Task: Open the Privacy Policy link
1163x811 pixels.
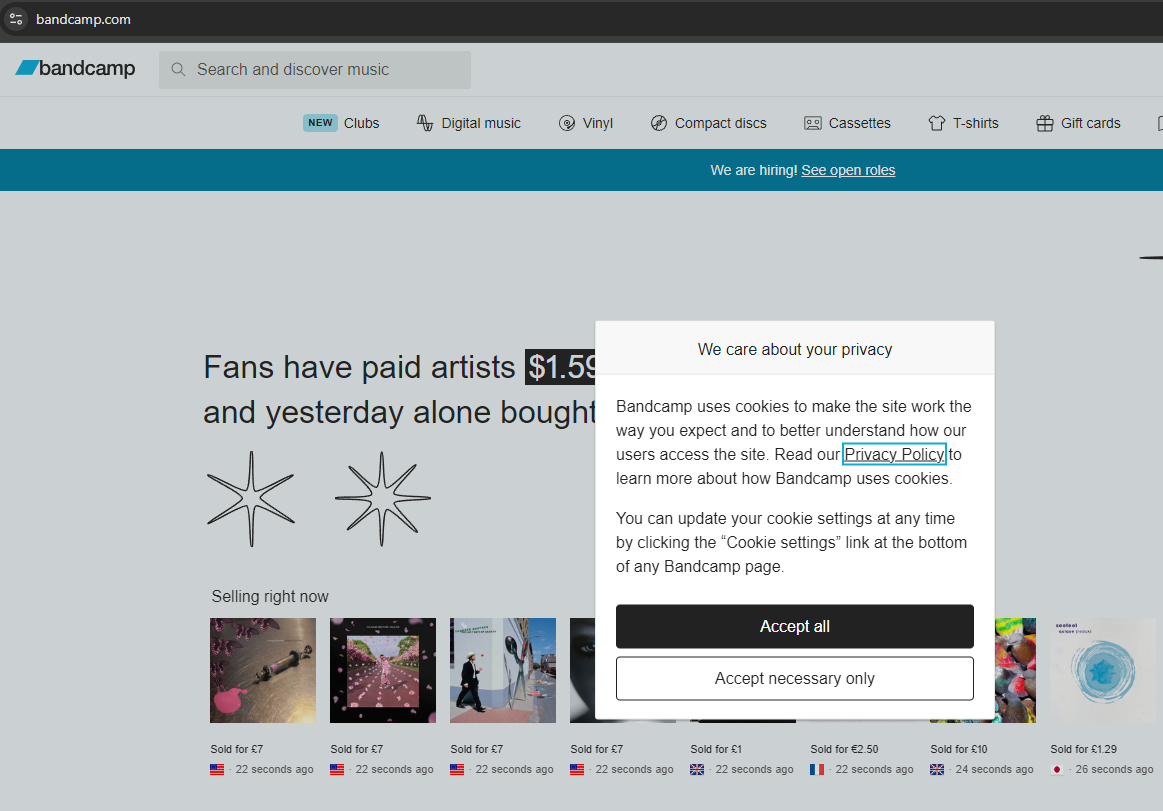Action: pyautogui.click(x=894, y=454)
